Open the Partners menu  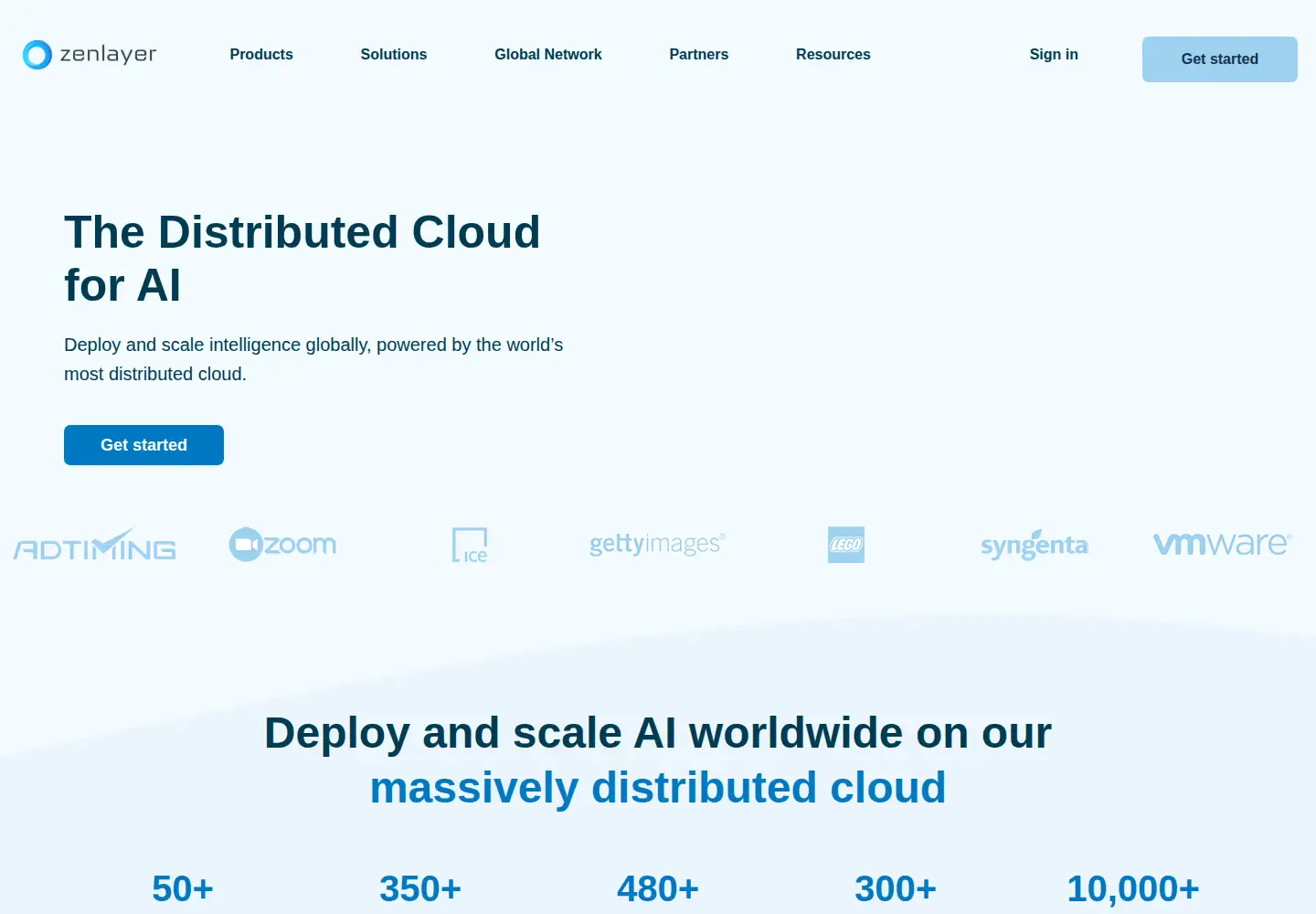(x=699, y=55)
